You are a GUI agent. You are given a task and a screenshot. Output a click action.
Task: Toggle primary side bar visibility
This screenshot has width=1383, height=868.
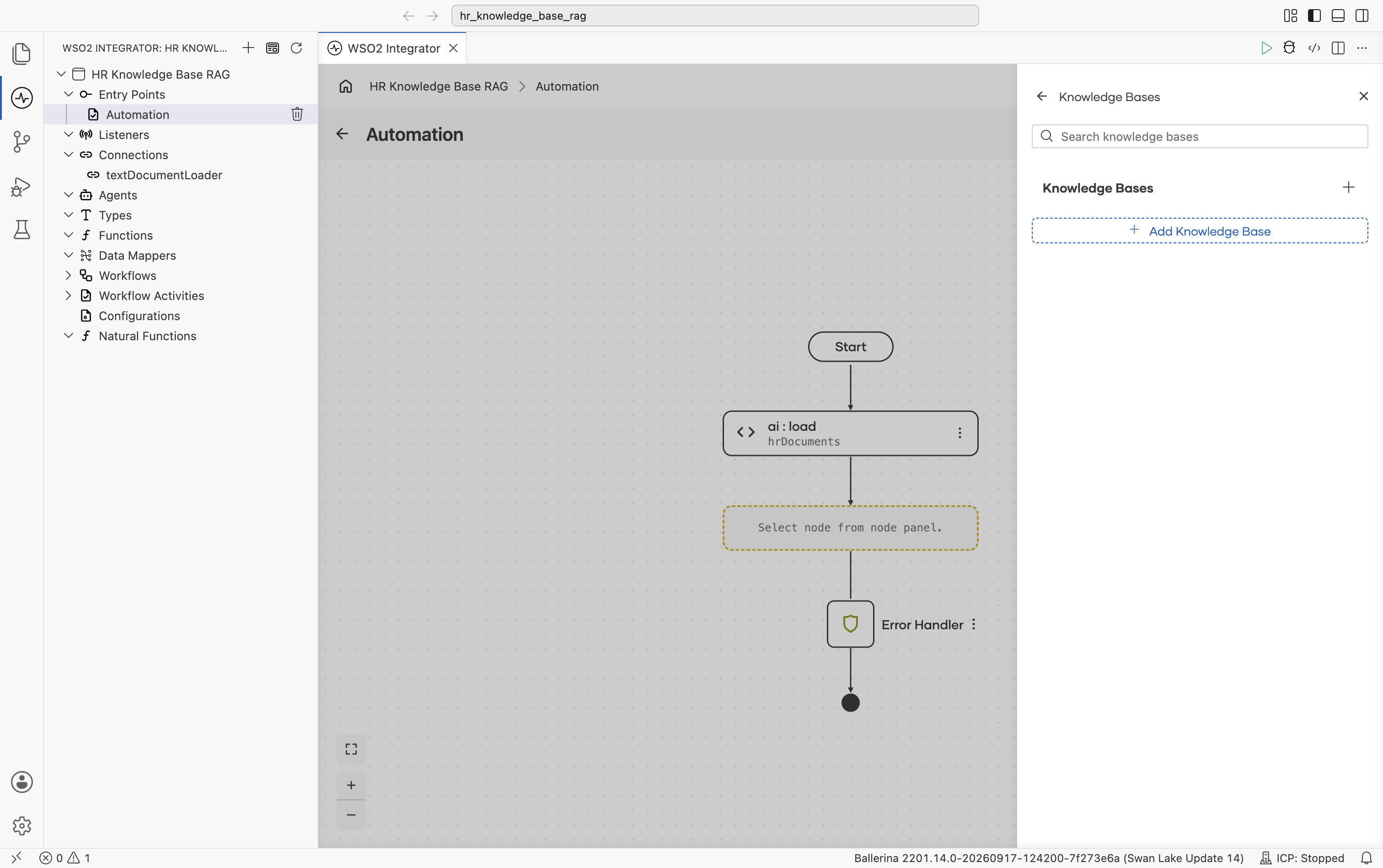tap(1314, 16)
